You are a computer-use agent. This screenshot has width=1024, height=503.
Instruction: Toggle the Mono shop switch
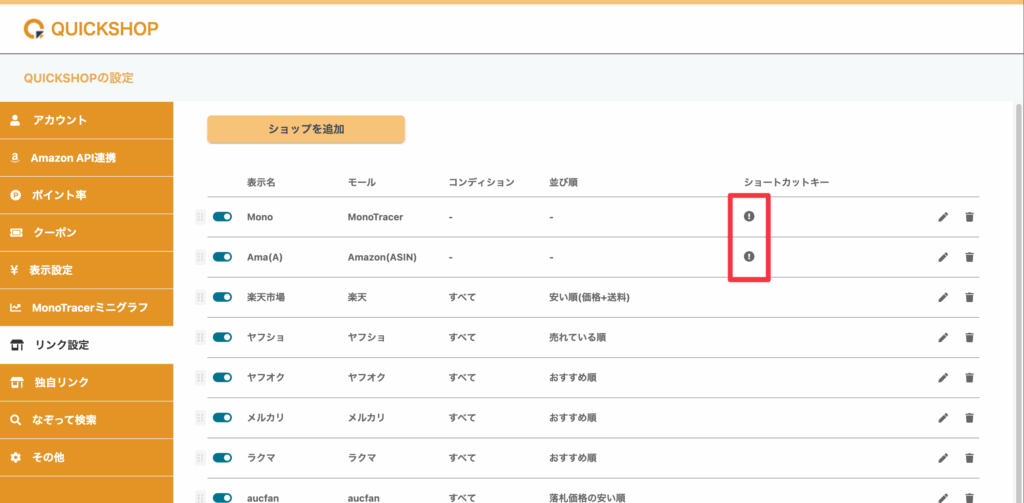pyautogui.click(x=223, y=217)
